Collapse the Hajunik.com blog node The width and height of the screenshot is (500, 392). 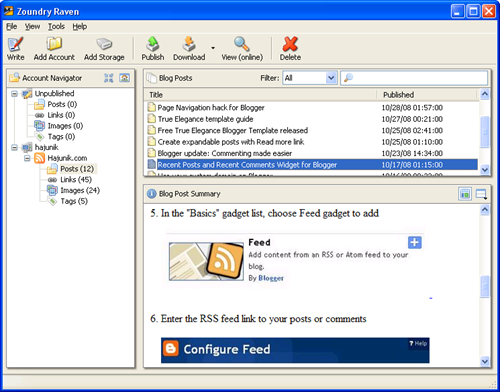tap(27, 158)
